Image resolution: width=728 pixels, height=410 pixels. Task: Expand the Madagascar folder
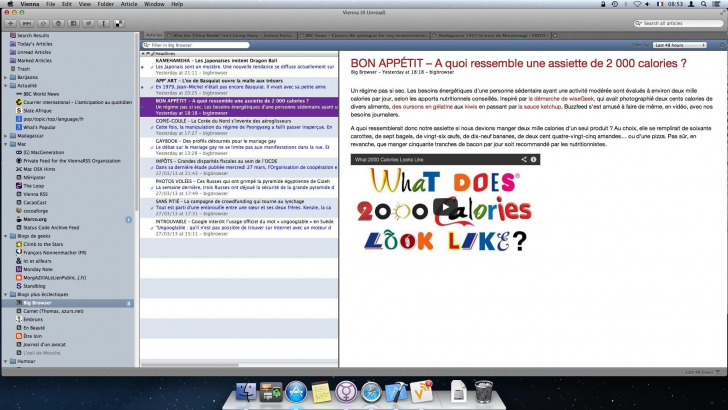[x=6, y=136]
